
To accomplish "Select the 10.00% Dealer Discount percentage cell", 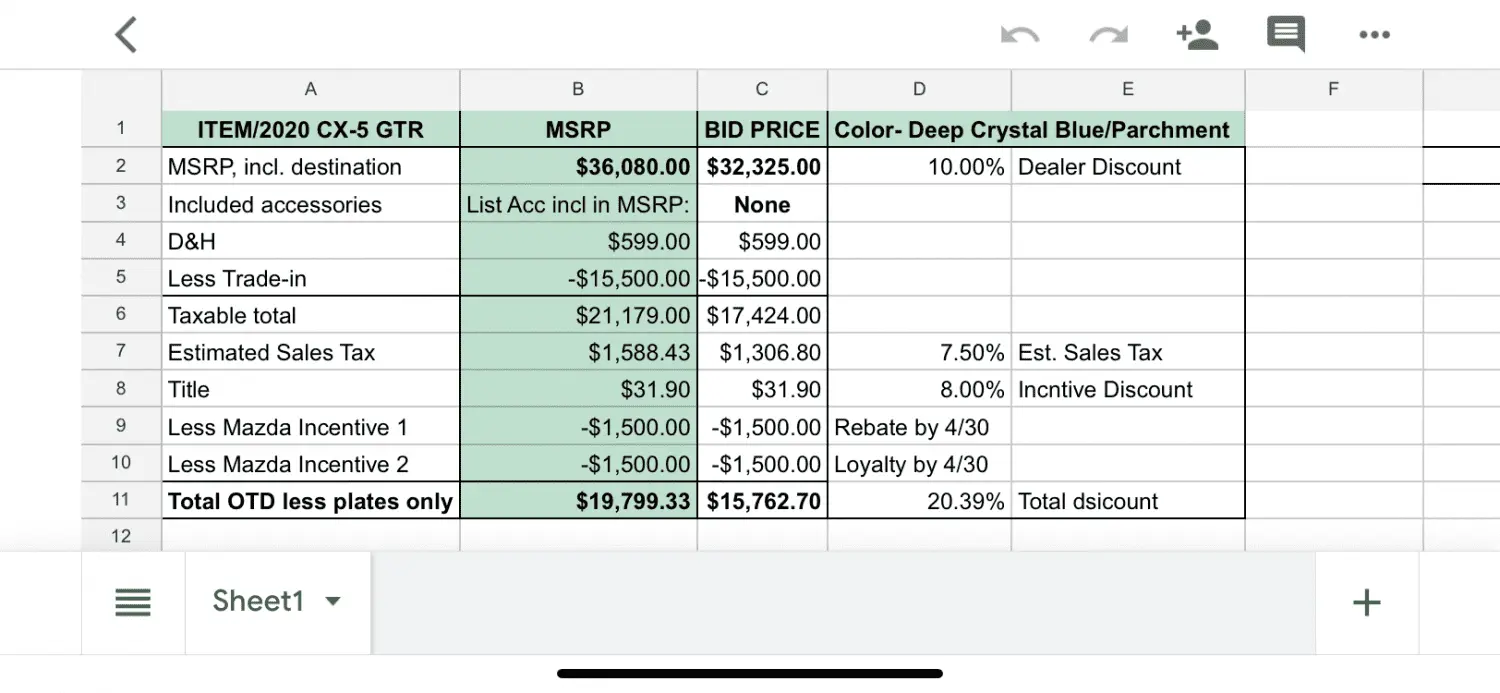I will [x=919, y=167].
